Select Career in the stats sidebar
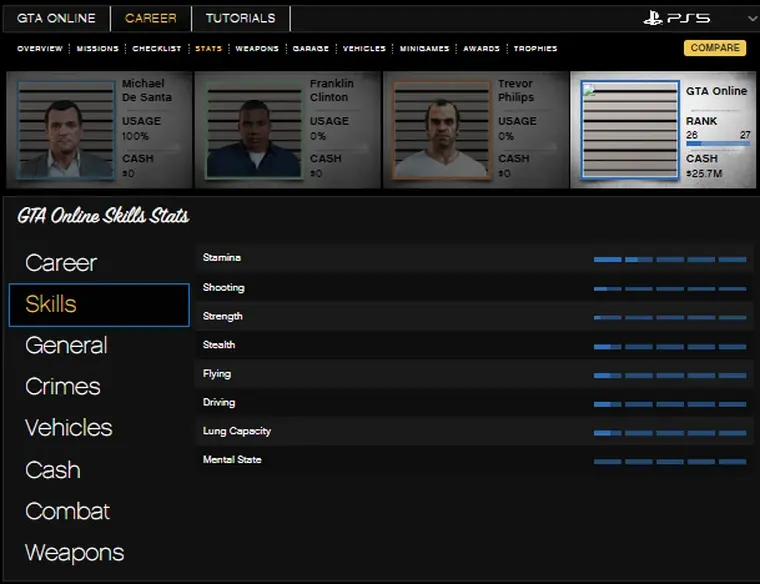Image resolution: width=760 pixels, height=584 pixels. pyautogui.click(x=61, y=263)
